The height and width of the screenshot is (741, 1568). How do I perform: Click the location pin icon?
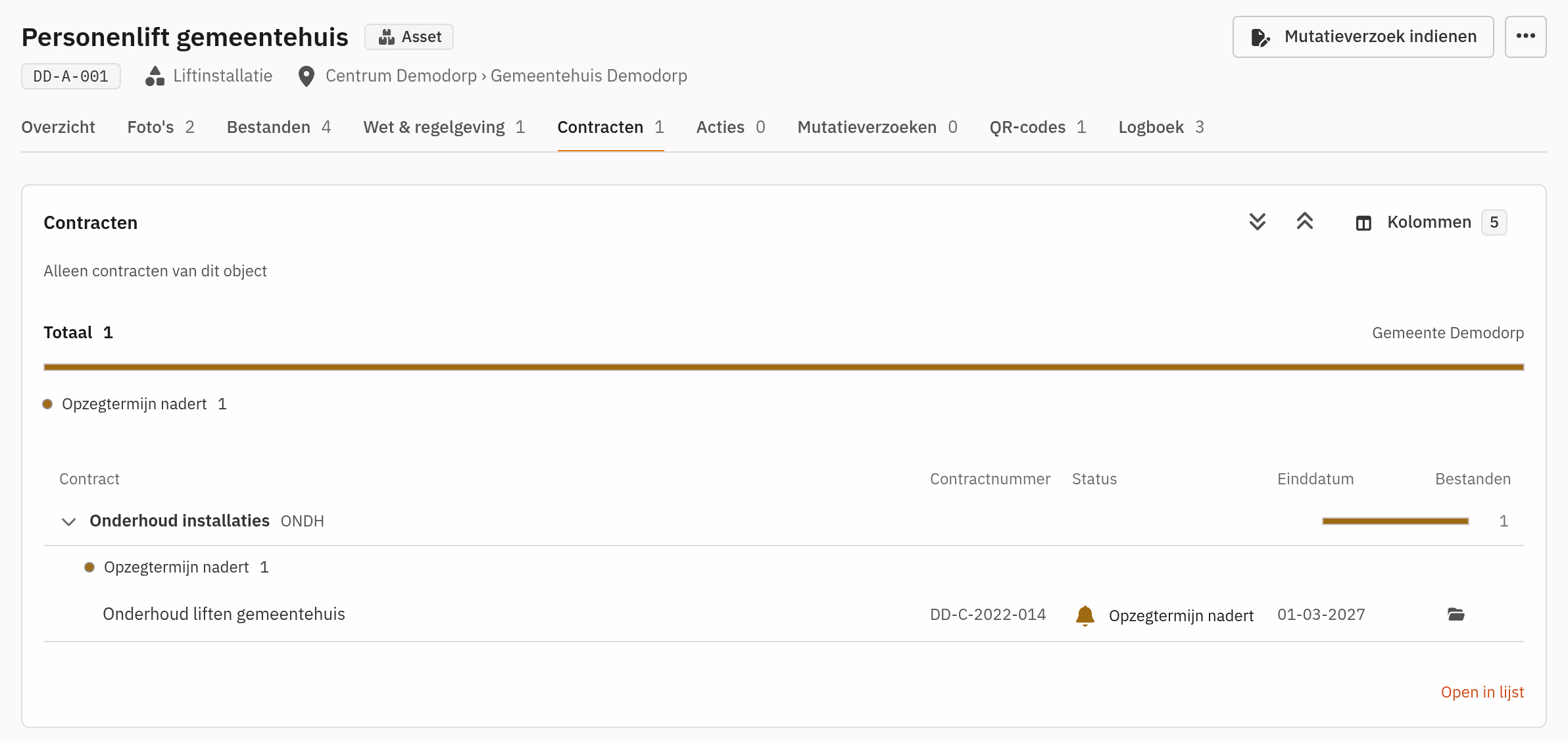pyautogui.click(x=306, y=76)
